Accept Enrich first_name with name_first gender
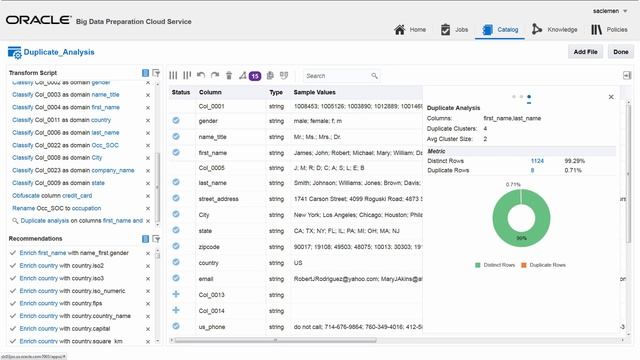640x360 pixels. click(x=13, y=253)
